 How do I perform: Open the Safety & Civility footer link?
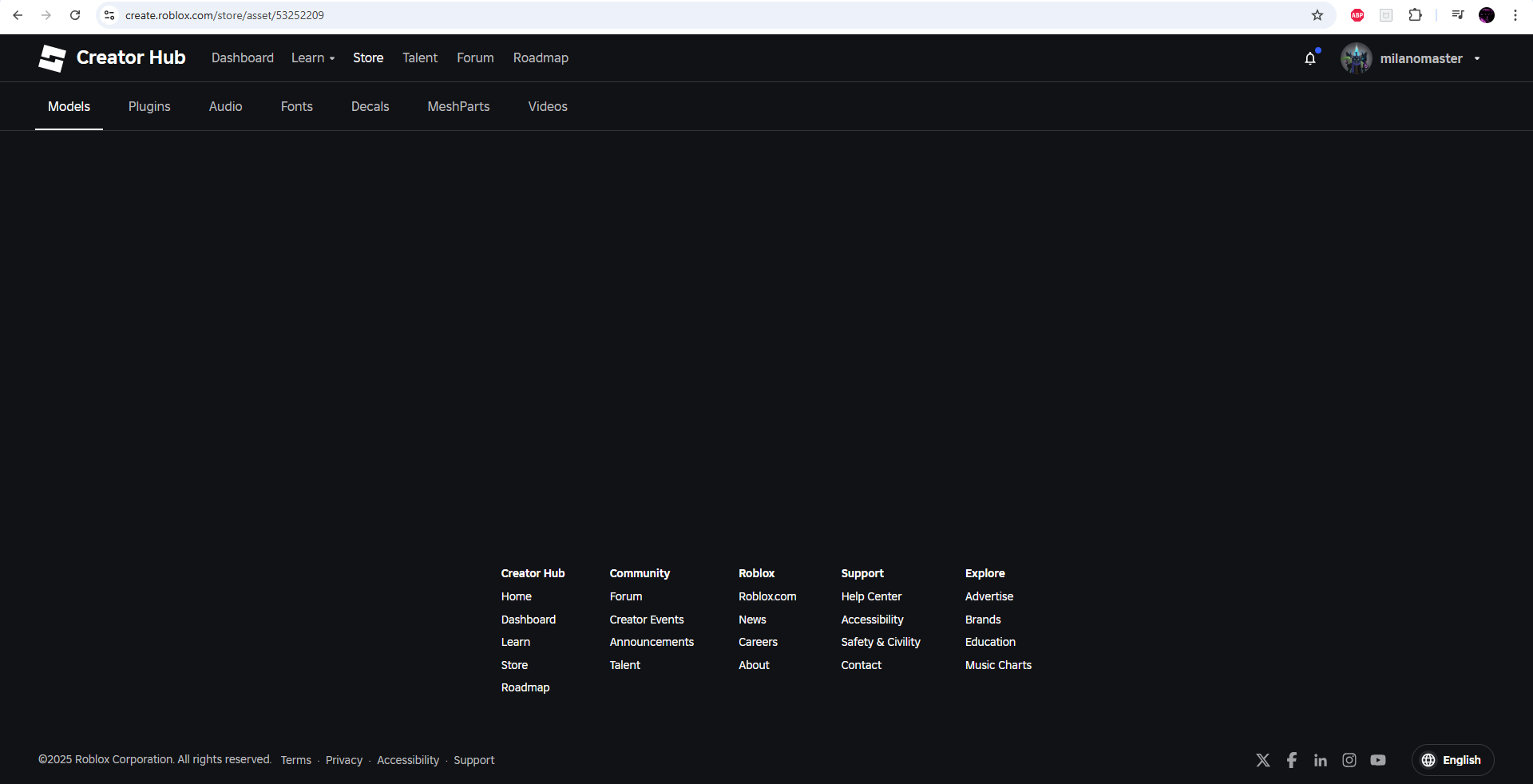point(881,642)
